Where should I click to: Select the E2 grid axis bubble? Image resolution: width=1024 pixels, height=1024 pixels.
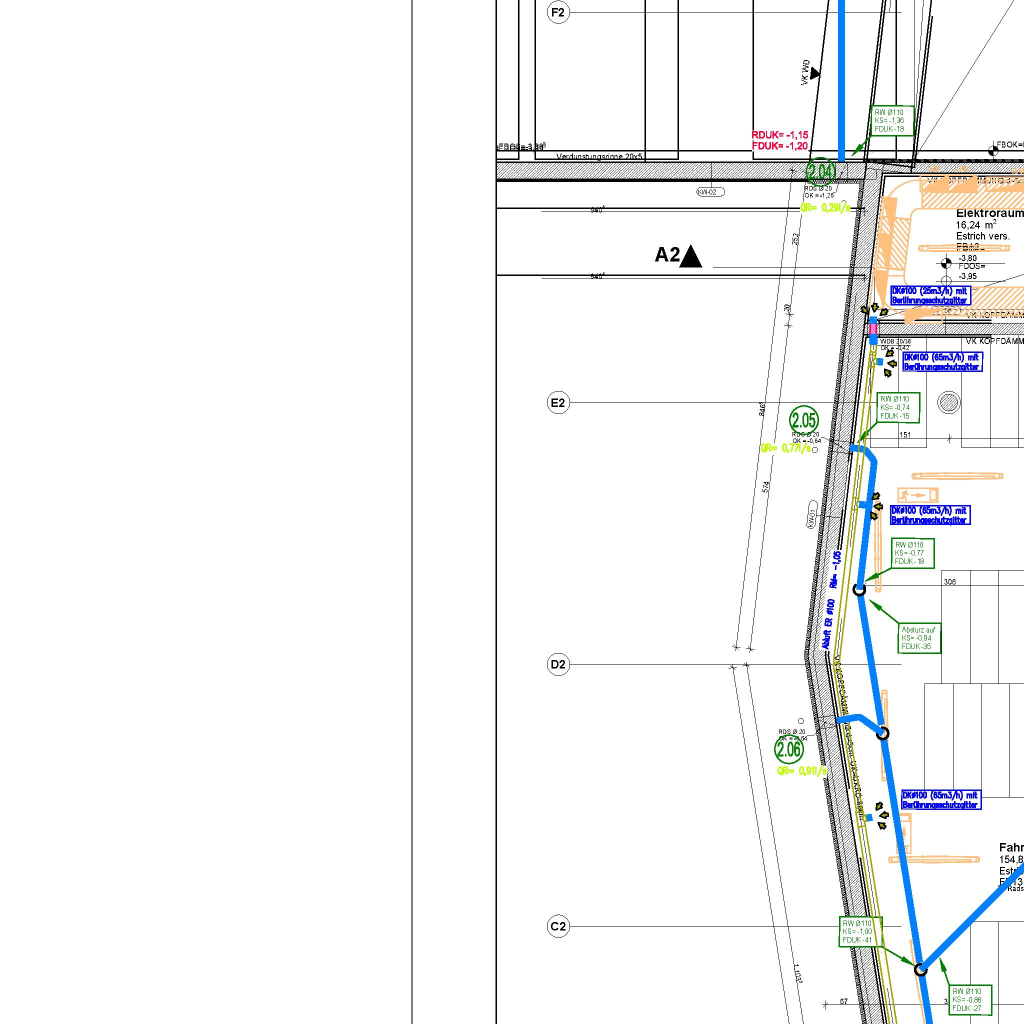pos(557,403)
